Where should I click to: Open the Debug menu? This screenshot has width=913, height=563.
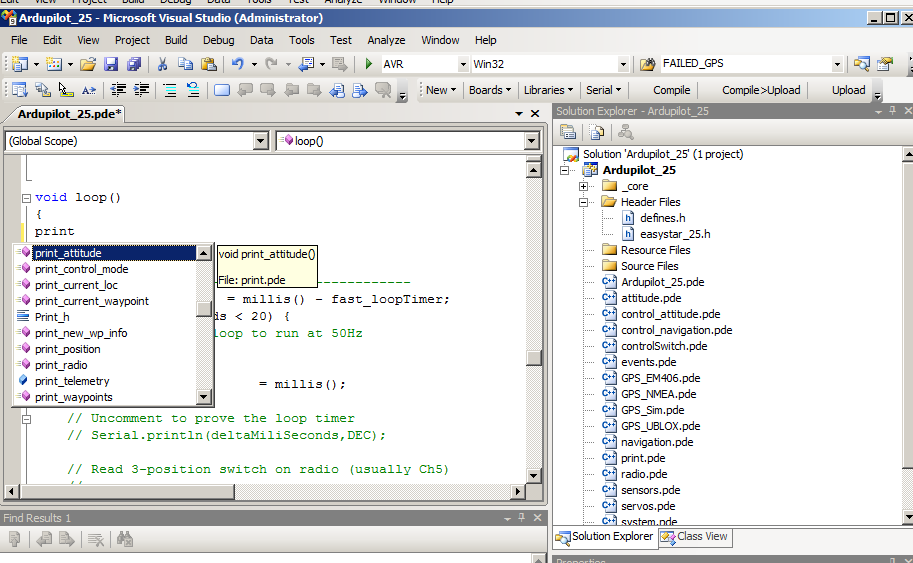coord(218,40)
